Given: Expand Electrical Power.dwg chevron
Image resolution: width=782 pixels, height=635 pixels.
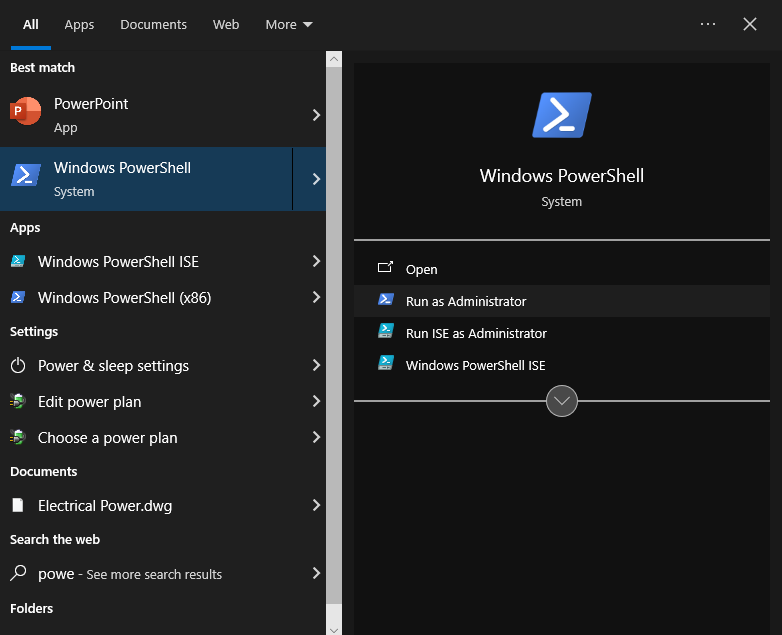Looking at the screenshot, I should click(316, 505).
